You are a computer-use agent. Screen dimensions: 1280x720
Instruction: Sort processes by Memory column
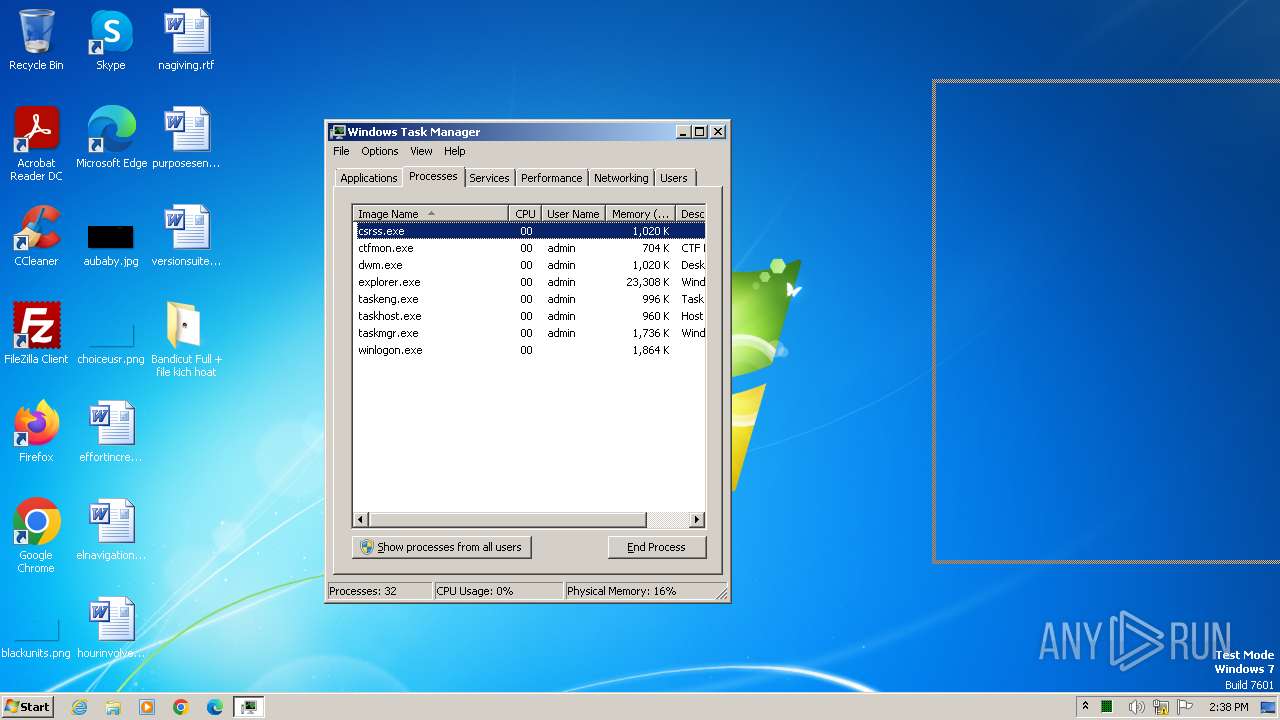pyautogui.click(x=640, y=214)
